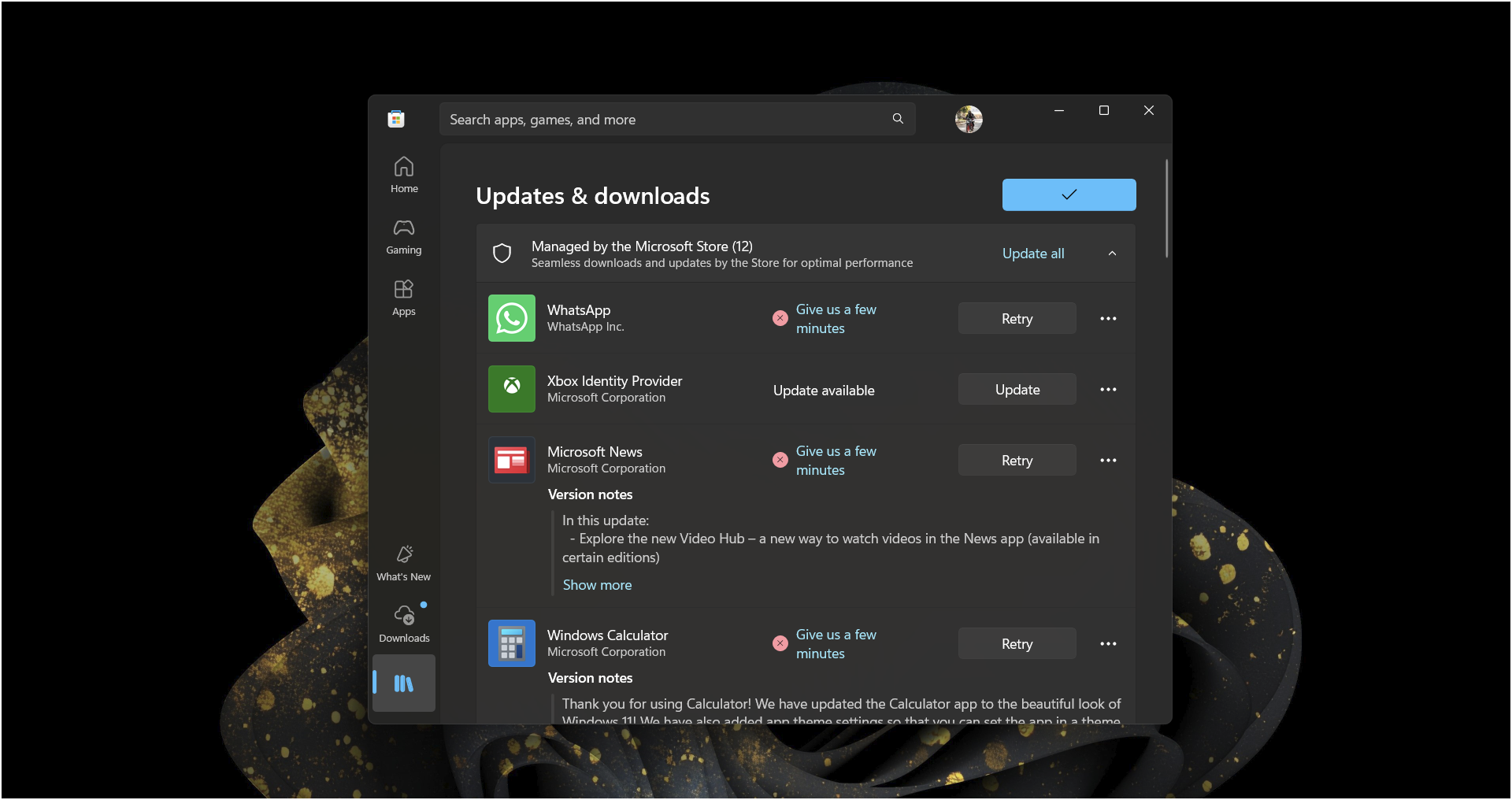
Task: Retry the Windows Calculator update
Action: (1017, 643)
